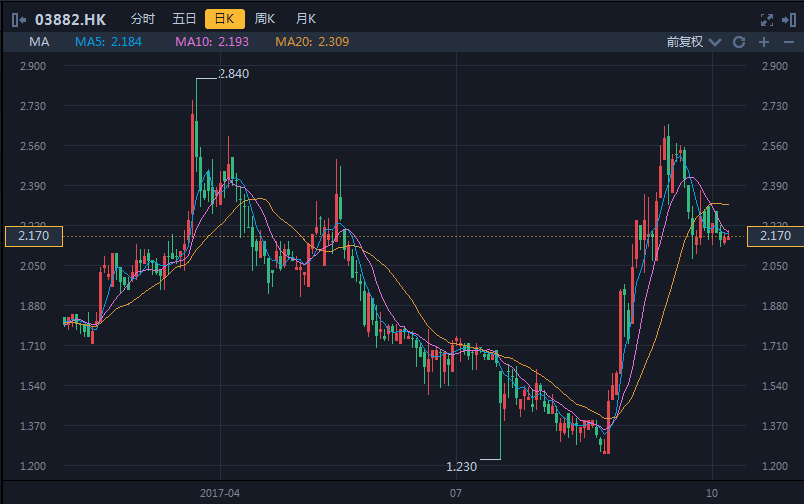804x504 pixels.
Task: Collapse the left panel using the top-left icon
Action: (x=19, y=19)
